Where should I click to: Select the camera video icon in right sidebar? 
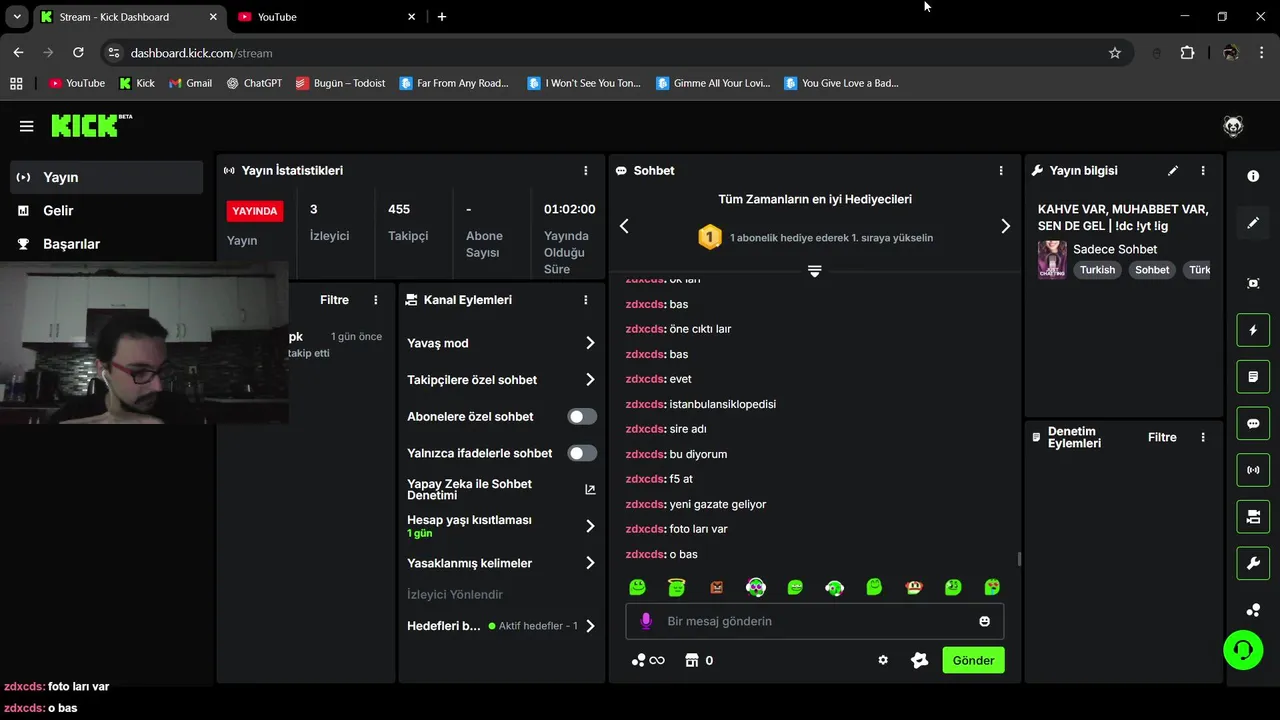1253,517
